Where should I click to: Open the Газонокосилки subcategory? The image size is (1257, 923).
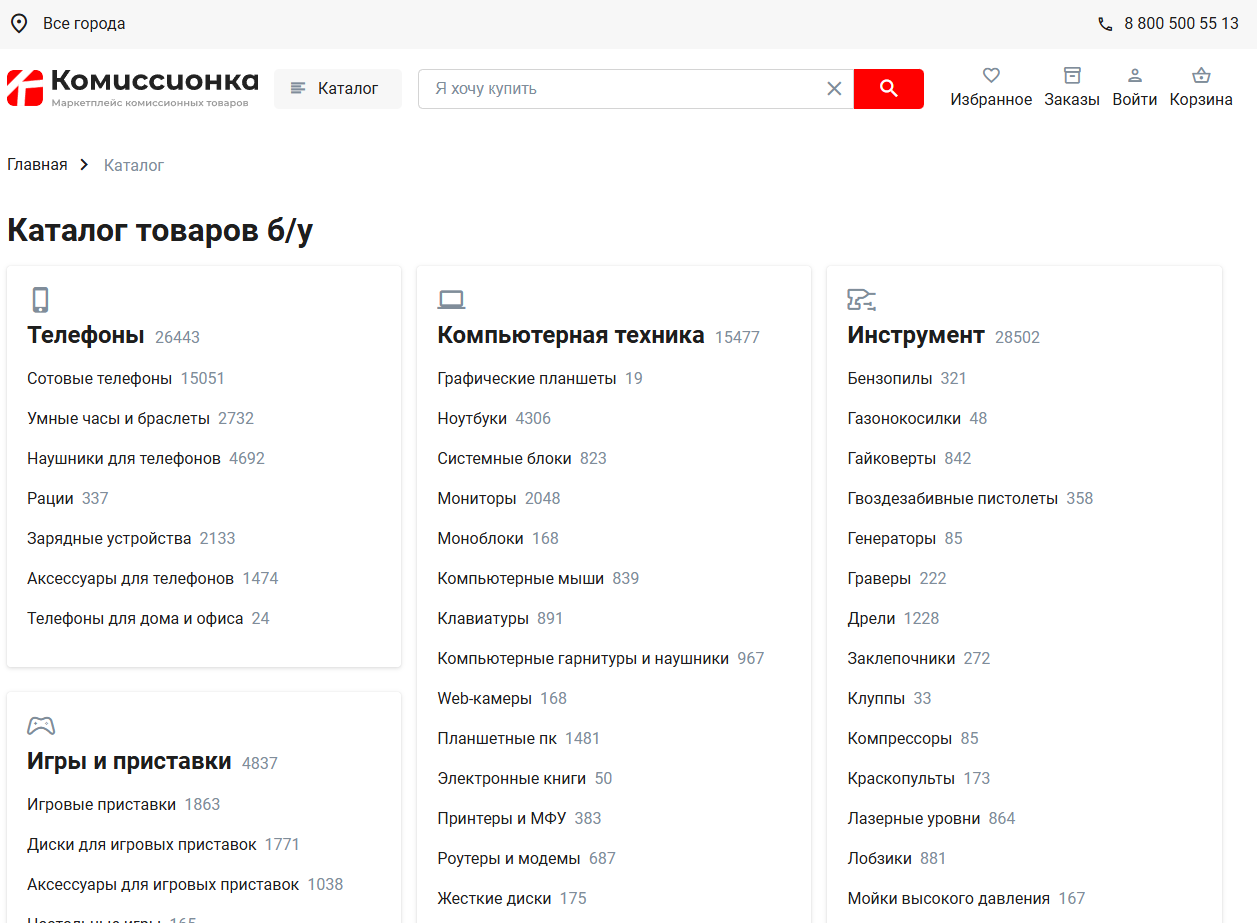coord(904,418)
